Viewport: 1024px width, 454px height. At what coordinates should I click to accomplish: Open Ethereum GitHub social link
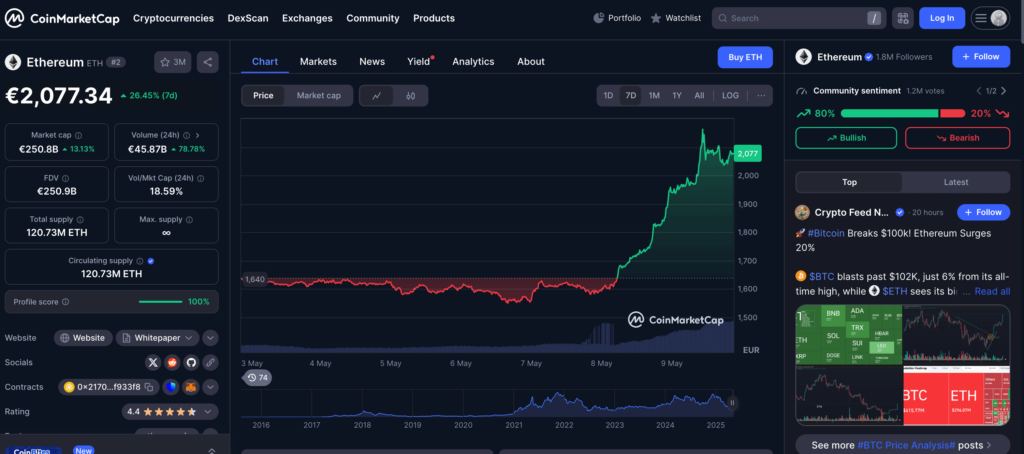(x=191, y=362)
